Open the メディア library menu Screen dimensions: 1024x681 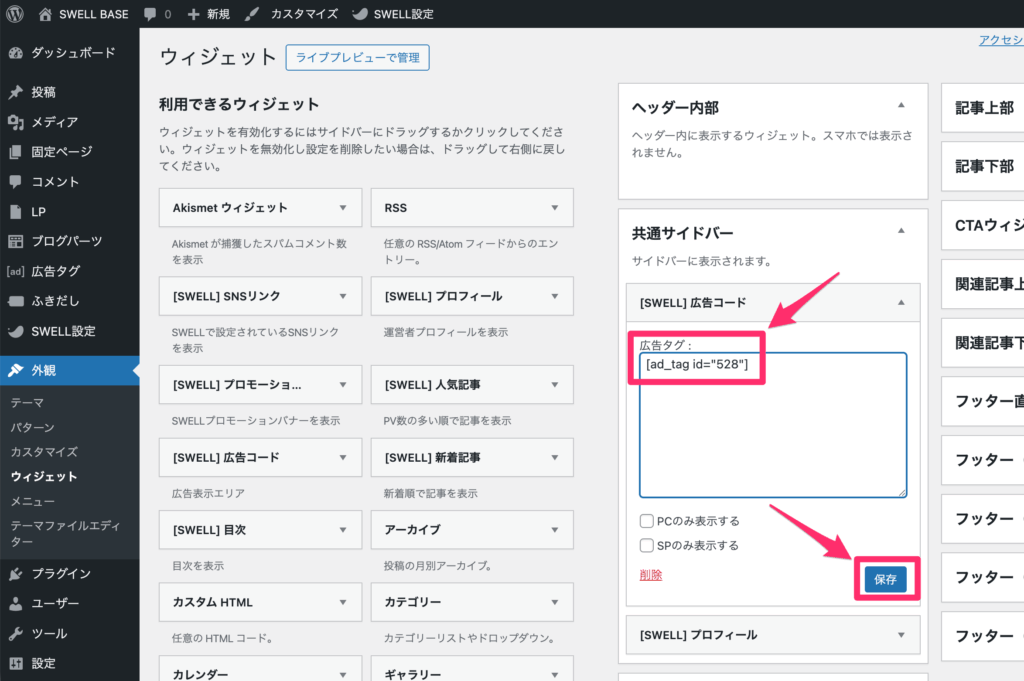point(54,122)
